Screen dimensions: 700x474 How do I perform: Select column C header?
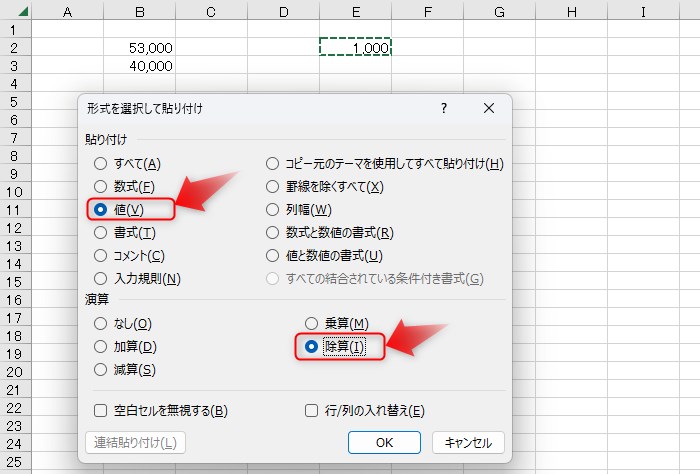[212, 11]
